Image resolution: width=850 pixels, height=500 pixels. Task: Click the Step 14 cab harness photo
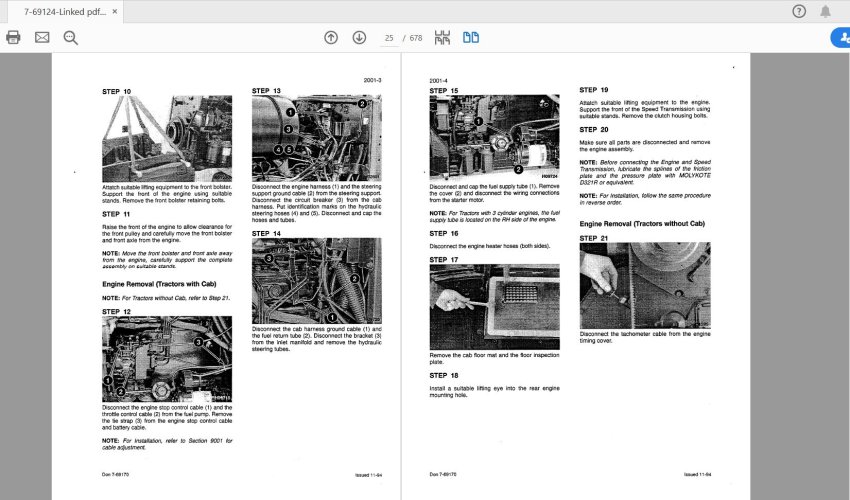[x=316, y=280]
